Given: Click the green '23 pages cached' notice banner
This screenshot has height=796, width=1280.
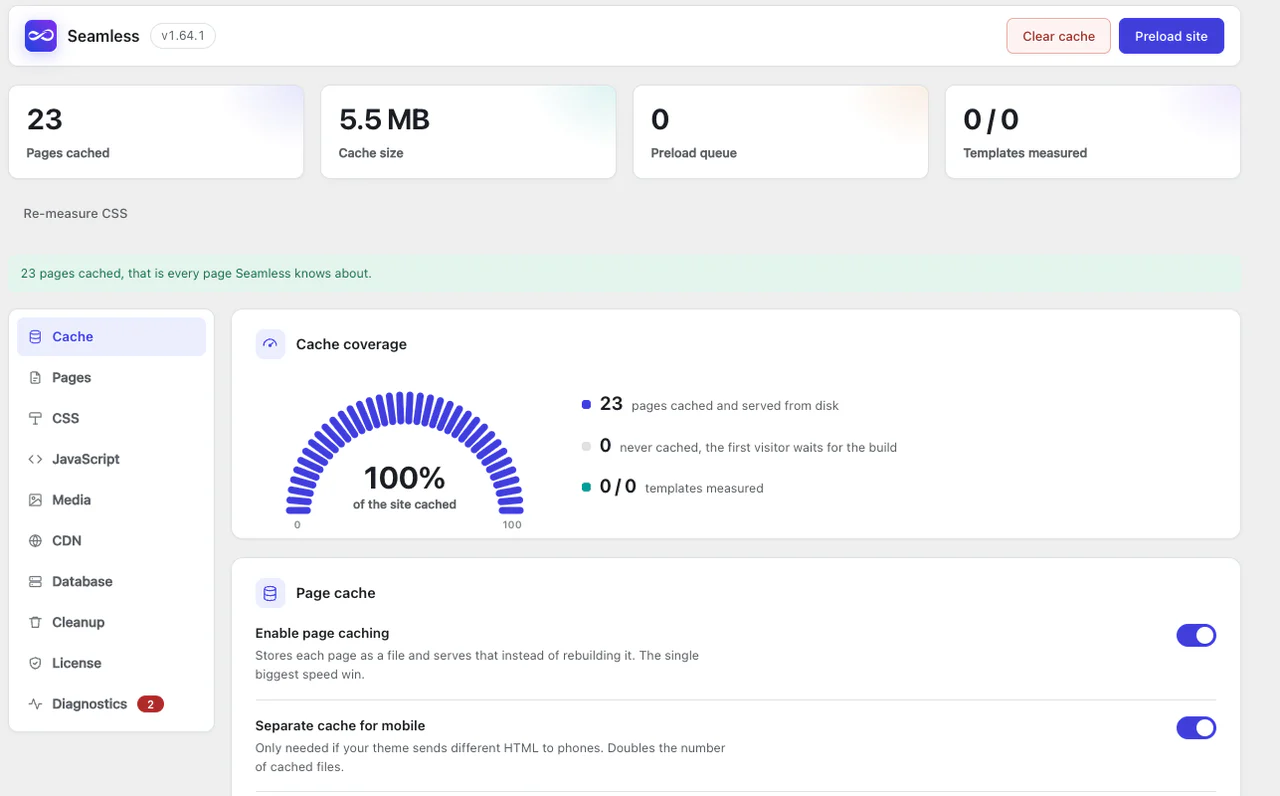Looking at the screenshot, I should tap(625, 273).
